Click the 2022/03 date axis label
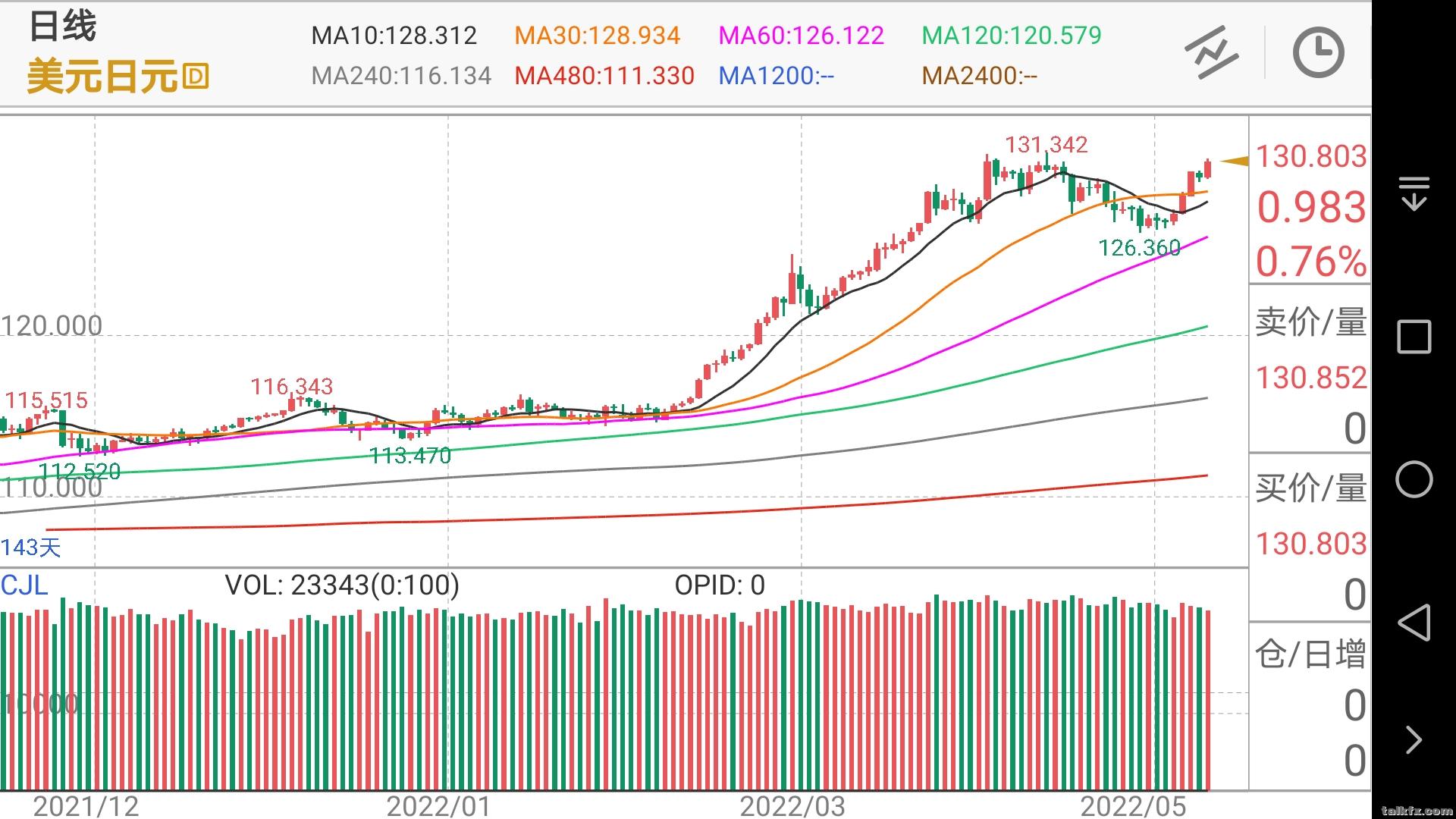The width and height of the screenshot is (1456, 819). 792,805
